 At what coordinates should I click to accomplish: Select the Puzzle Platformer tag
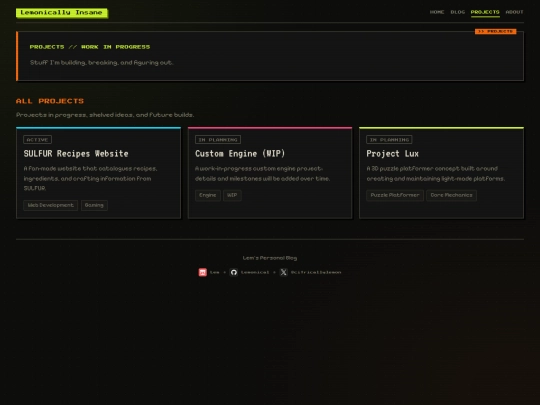(x=395, y=195)
